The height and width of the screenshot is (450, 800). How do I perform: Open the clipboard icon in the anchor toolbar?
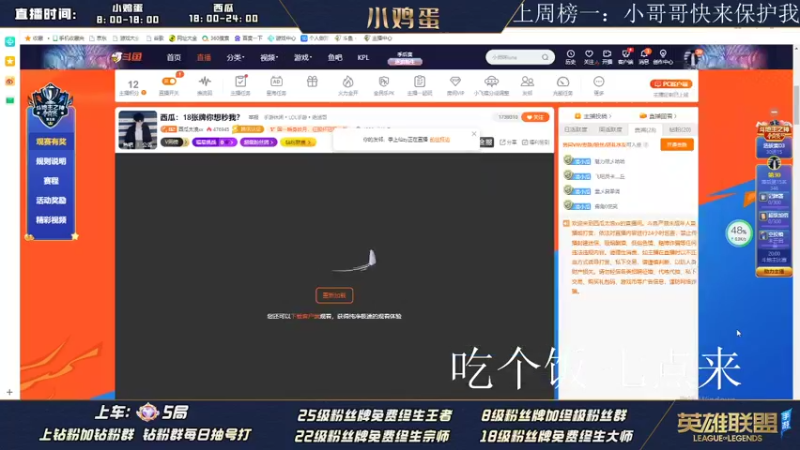coord(419,81)
